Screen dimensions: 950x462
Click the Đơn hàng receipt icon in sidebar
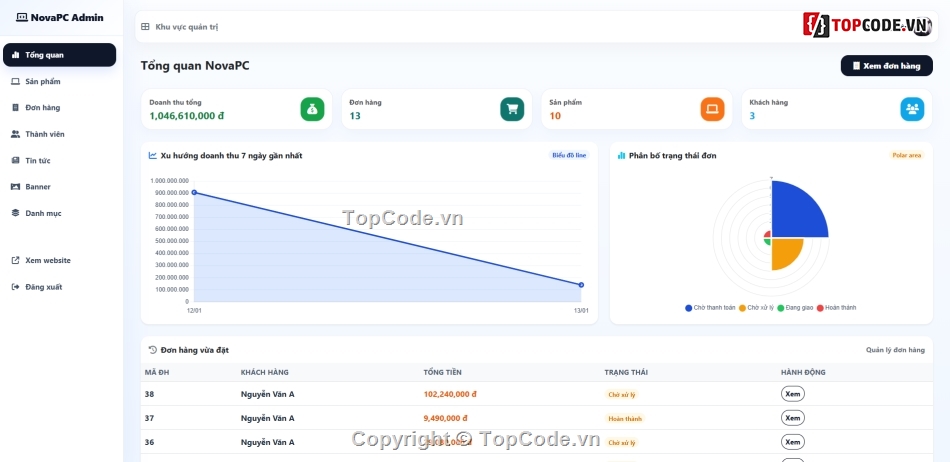point(16,108)
